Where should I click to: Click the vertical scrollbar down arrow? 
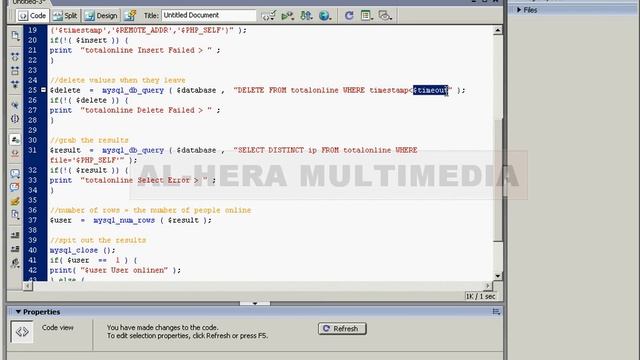click(x=498, y=276)
